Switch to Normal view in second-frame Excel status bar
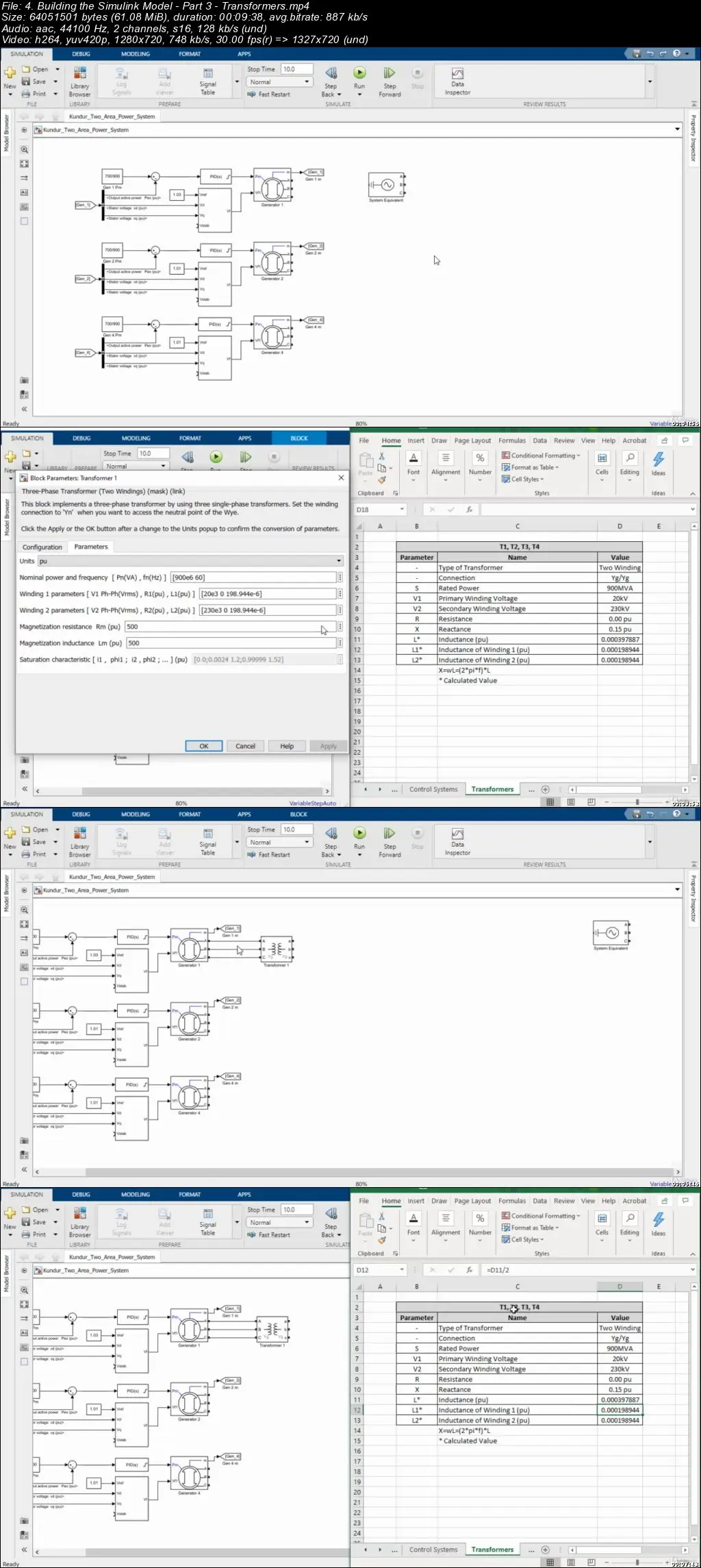701x1568 pixels. 550,802
